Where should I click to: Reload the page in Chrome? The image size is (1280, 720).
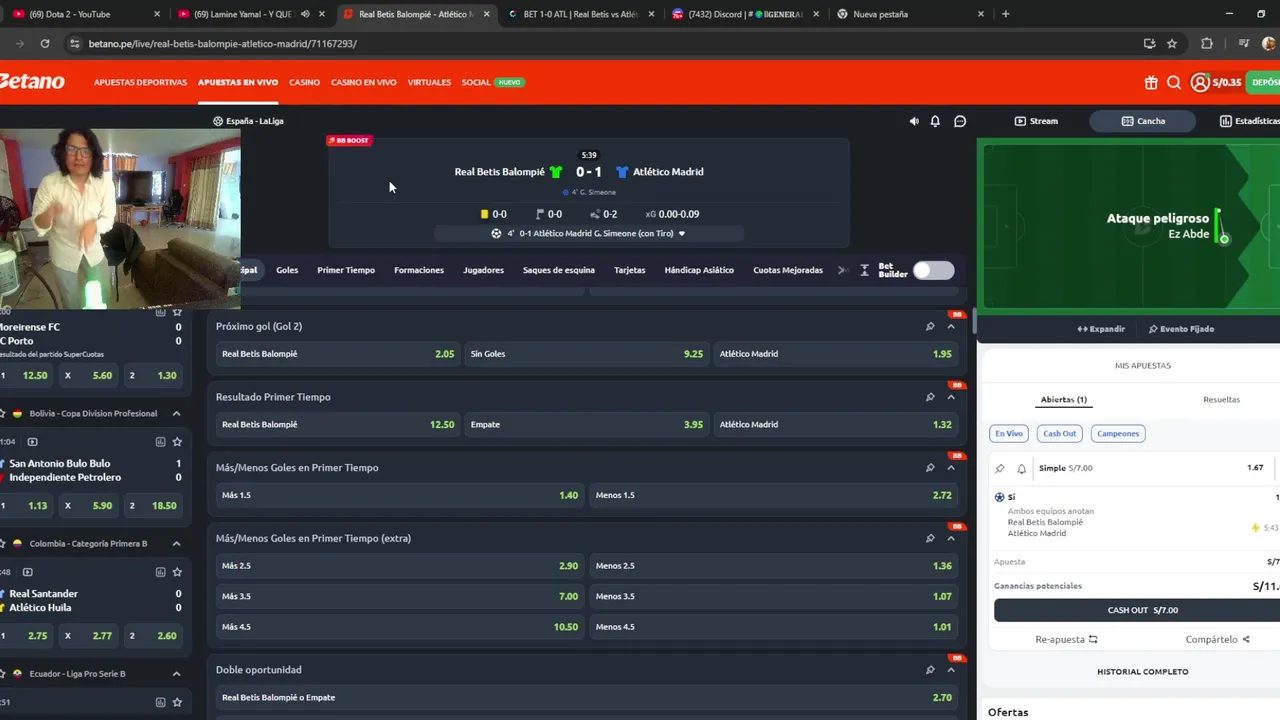point(45,44)
